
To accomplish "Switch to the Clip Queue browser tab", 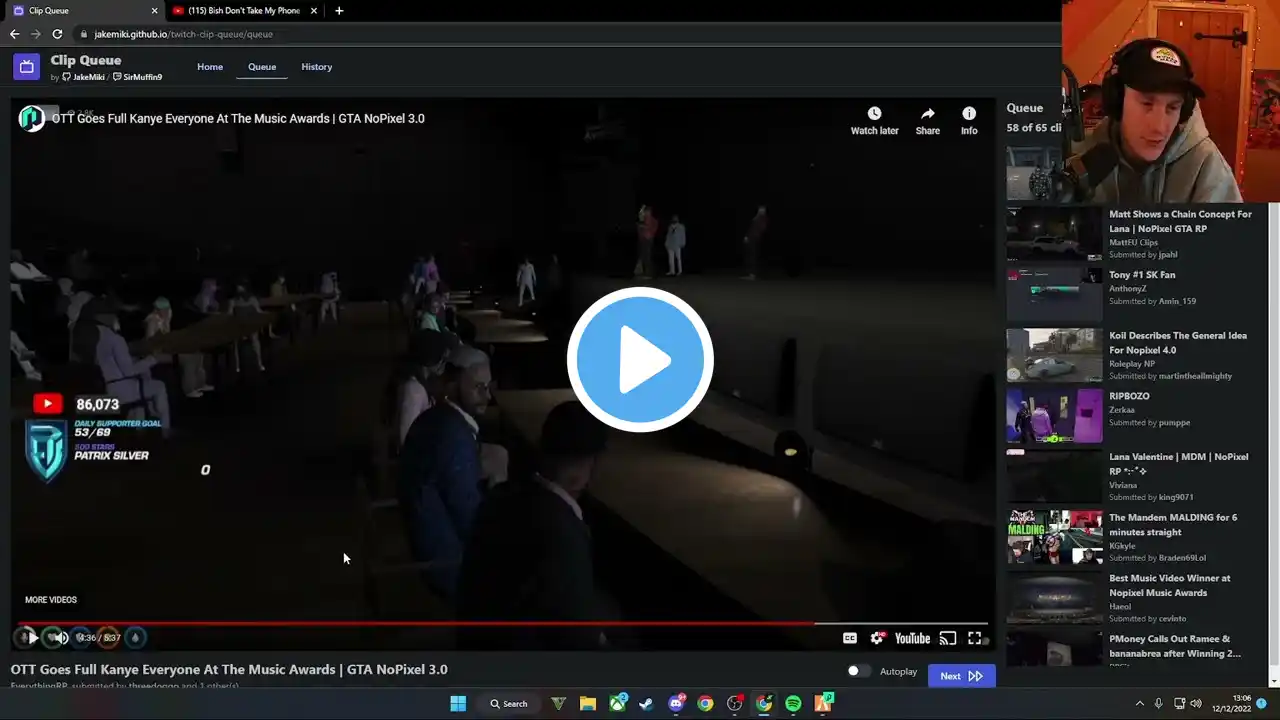I will 85,11.
